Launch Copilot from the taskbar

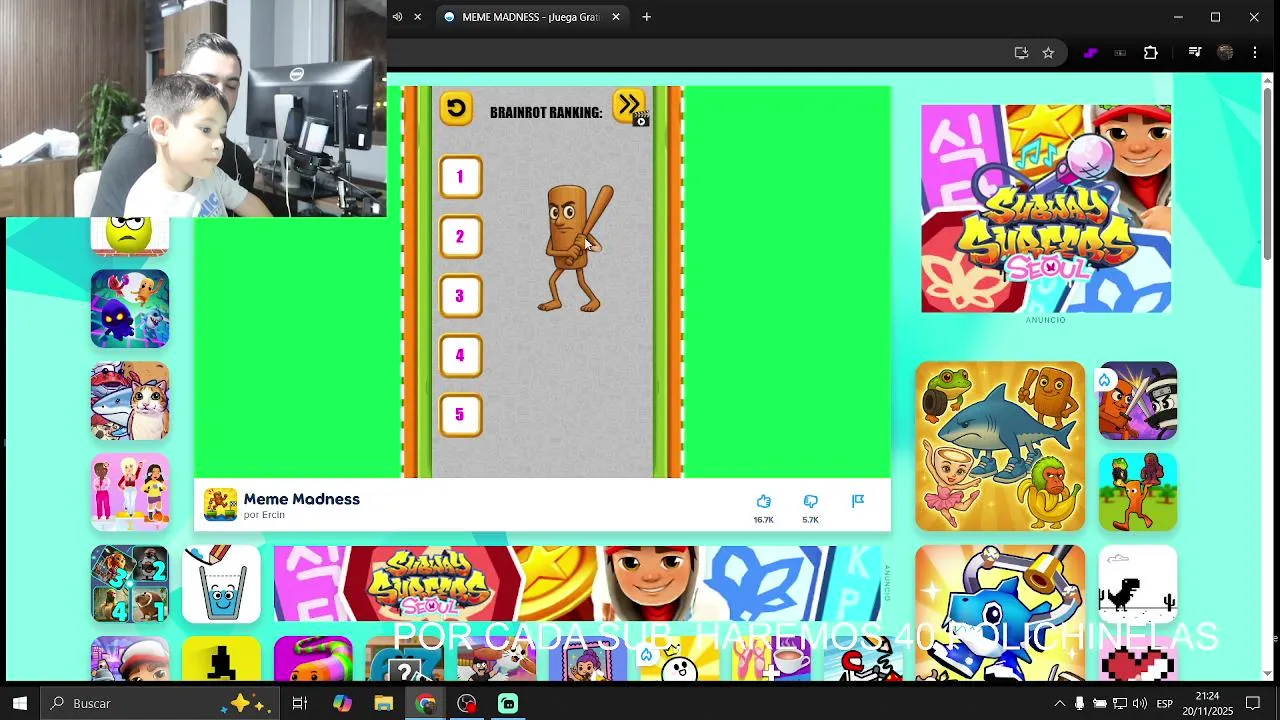[342, 703]
